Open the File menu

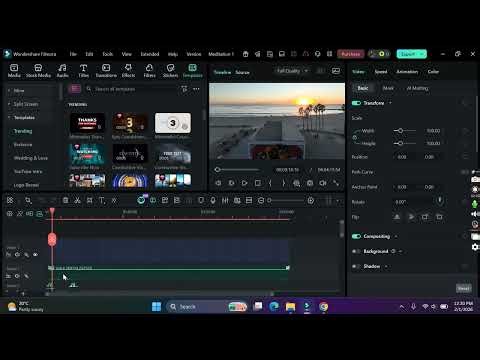click(x=73, y=54)
